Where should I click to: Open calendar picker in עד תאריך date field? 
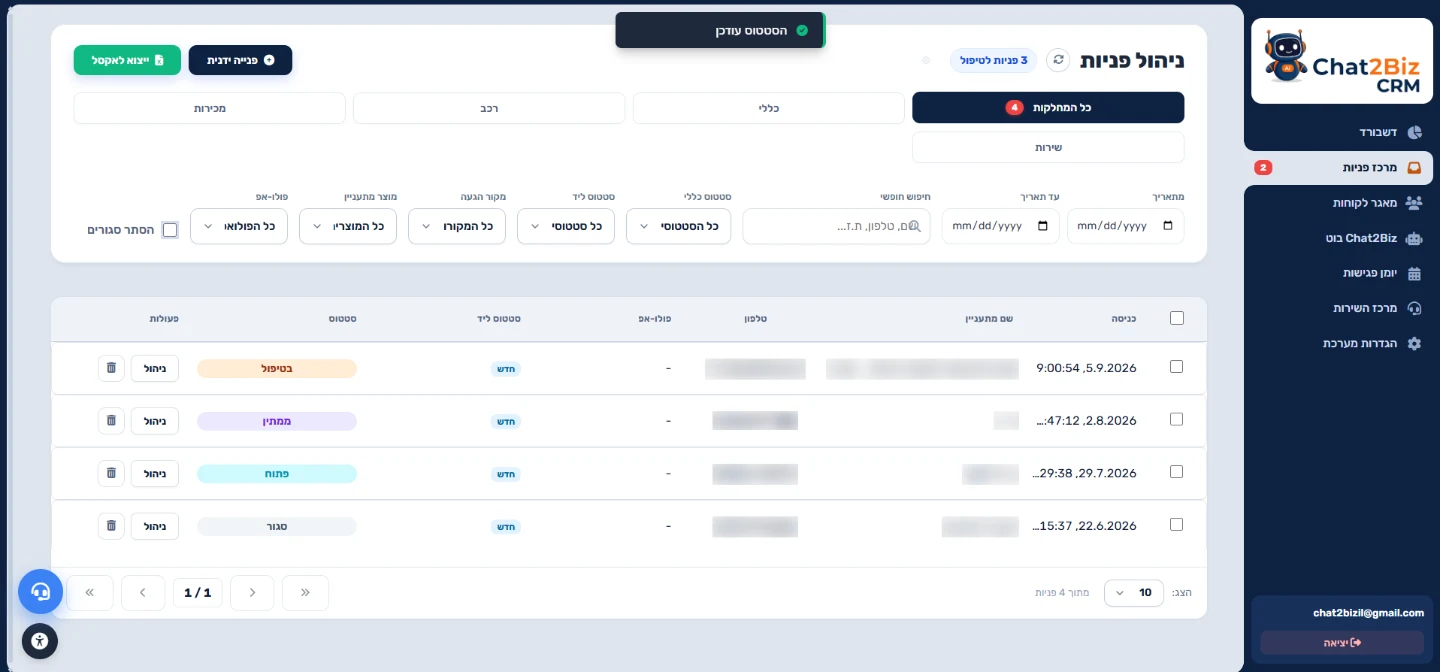click(x=1043, y=226)
